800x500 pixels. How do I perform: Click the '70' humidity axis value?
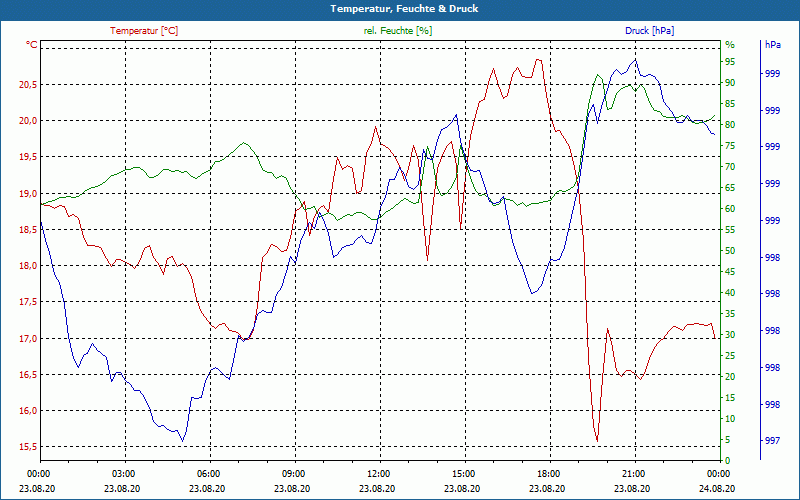(x=730, y=167)
